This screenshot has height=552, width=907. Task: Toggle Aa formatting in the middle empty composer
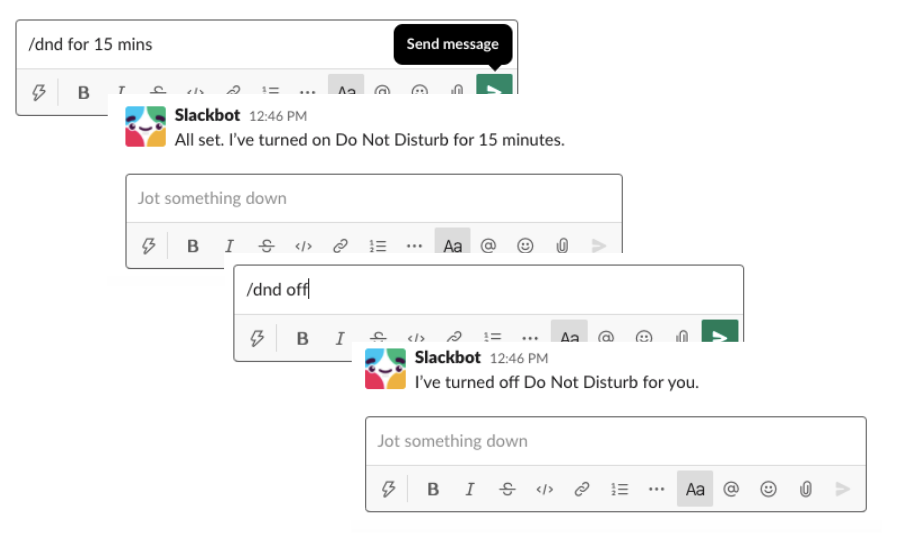[x=453, y=246]
